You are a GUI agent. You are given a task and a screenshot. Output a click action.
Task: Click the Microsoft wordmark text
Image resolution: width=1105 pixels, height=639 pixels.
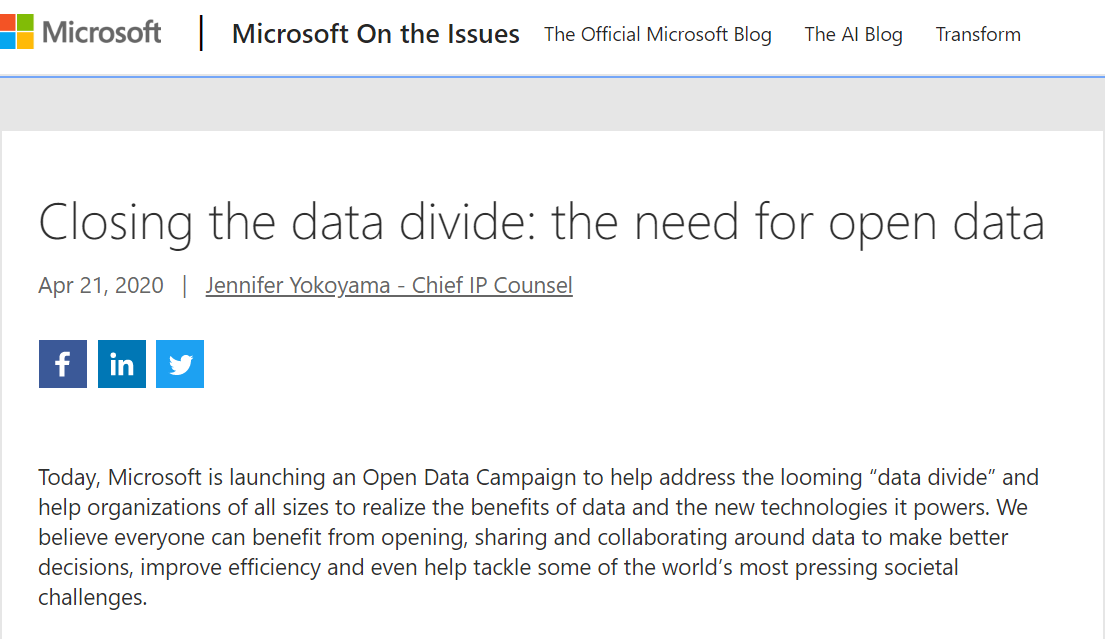click(101, 32)
